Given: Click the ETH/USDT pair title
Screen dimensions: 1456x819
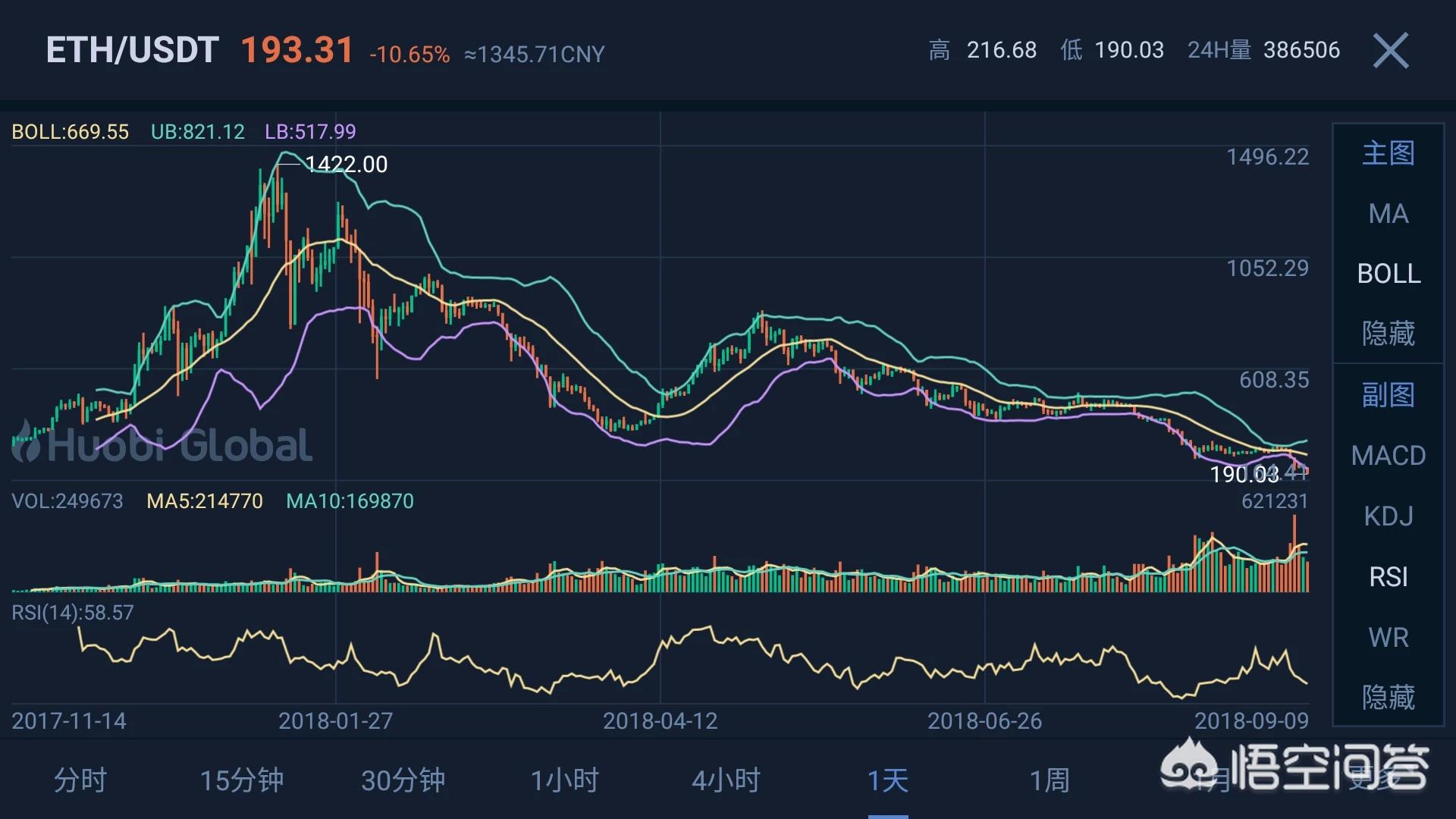Looking at the screenshot, I should tap(133, 51).
